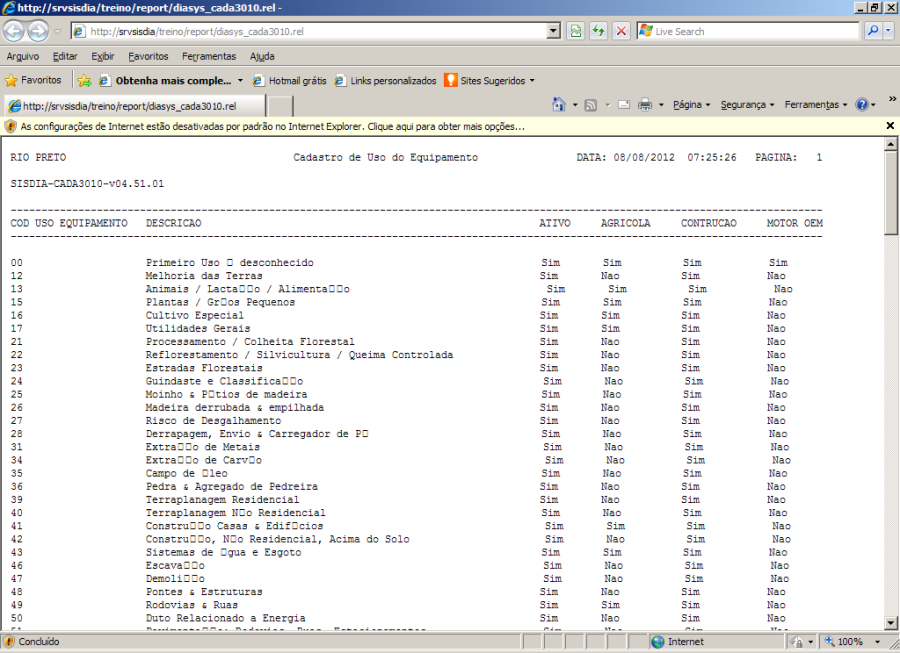The width and height of the screenshot is (900, 653).
Task: Click the browser Back arrow button
Action: coord(14,31)
